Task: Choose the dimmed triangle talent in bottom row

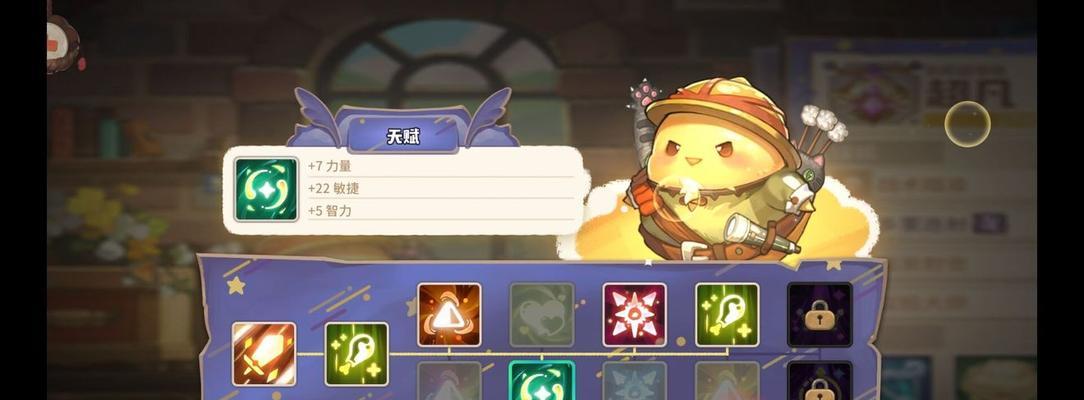Action: pyautogui.click(x=727, y=381)
